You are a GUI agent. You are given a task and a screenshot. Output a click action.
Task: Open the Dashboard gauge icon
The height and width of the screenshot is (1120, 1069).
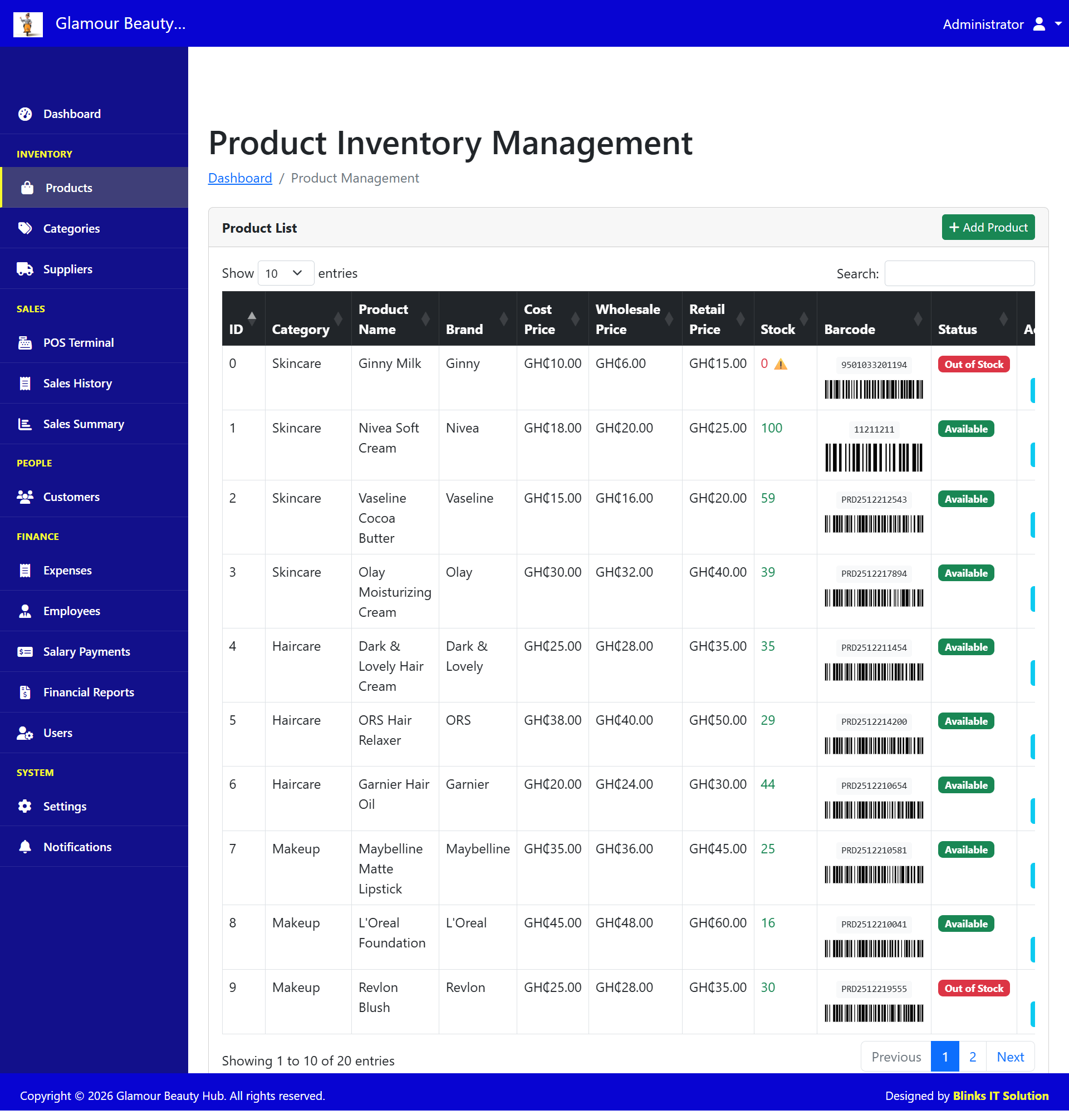click(25, 114)
